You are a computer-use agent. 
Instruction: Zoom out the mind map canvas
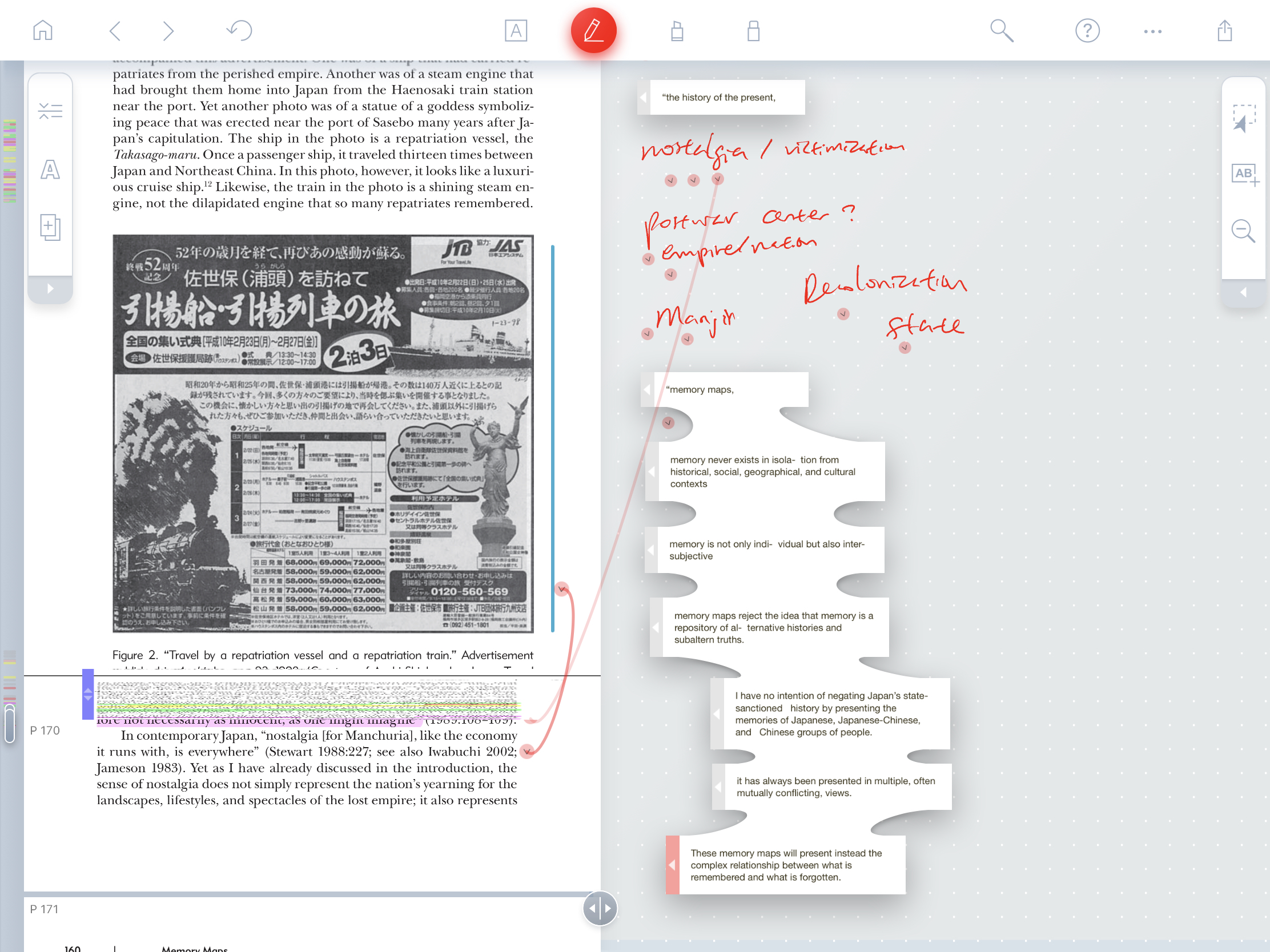(1243, 231)
